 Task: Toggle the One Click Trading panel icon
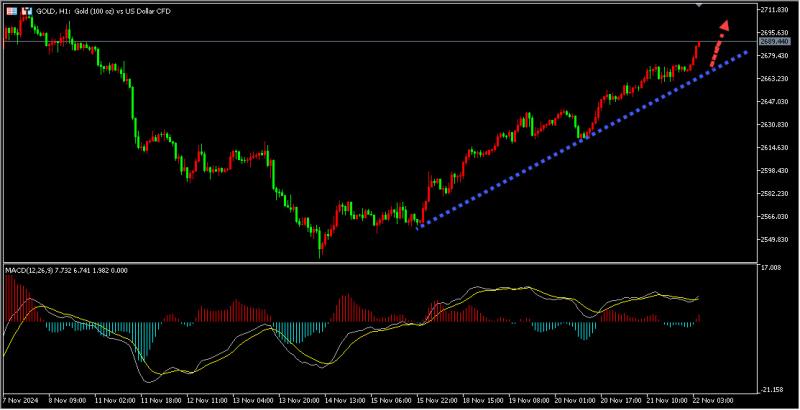[27, 11]
